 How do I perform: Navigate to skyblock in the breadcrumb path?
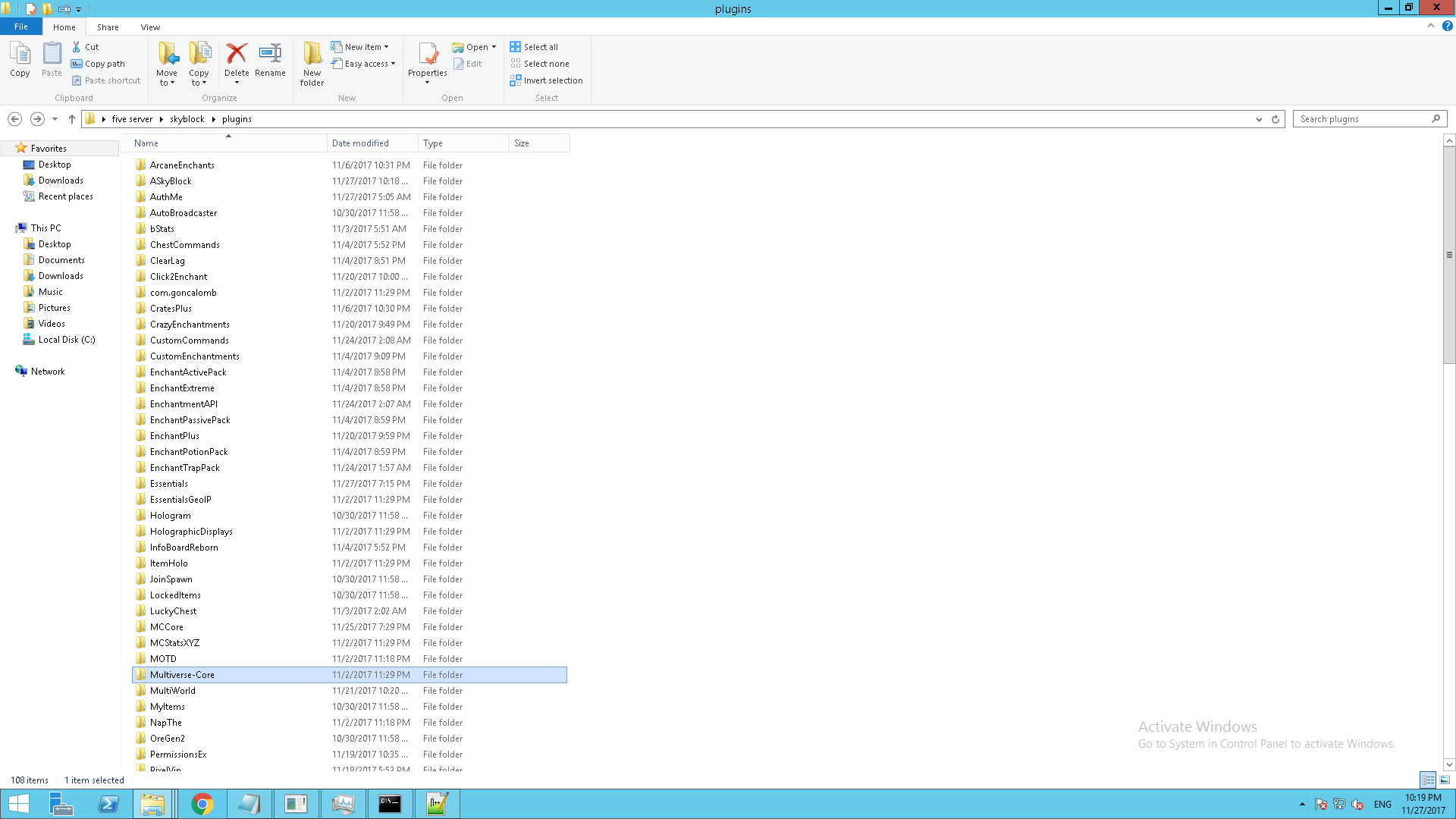pyautogui.click(x=187, y=119)
